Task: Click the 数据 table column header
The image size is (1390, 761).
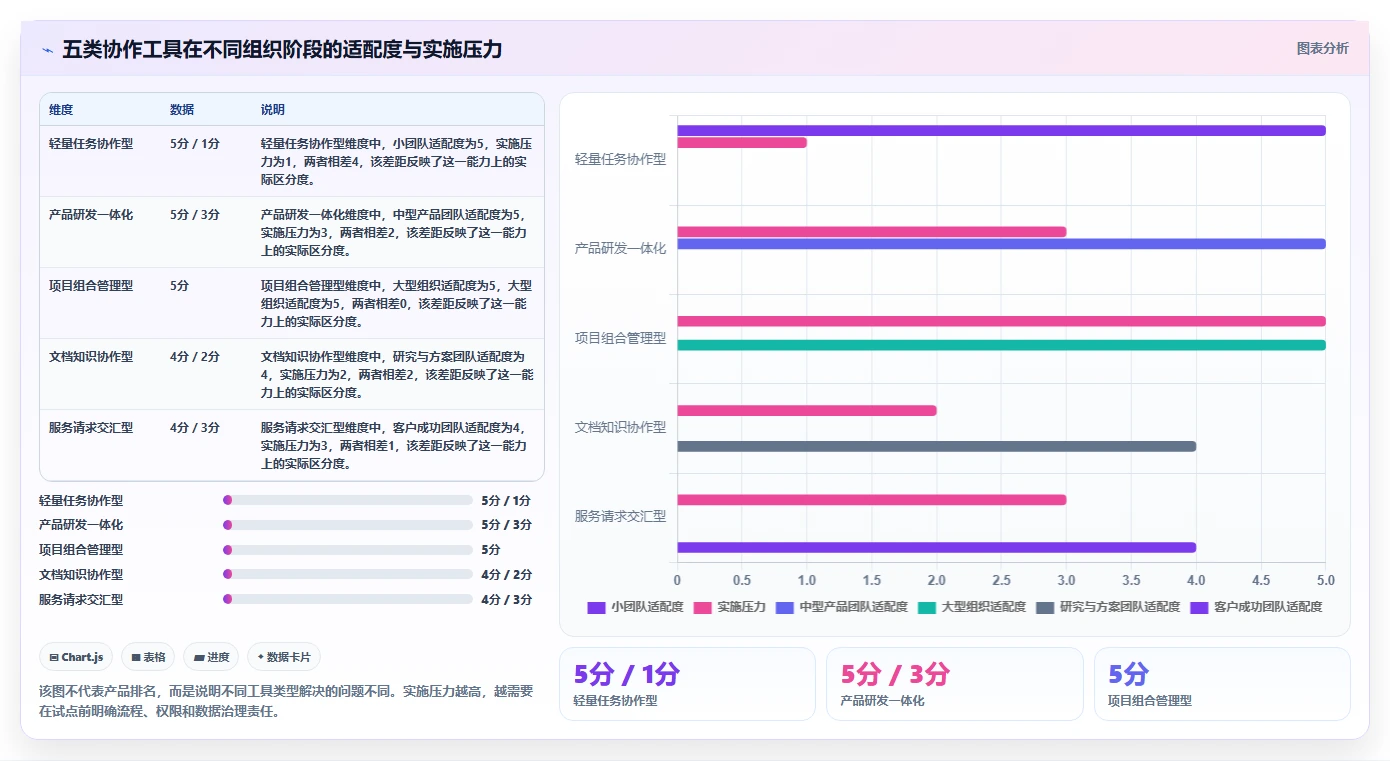Action: pyautogui.click(x=182, y=110)
